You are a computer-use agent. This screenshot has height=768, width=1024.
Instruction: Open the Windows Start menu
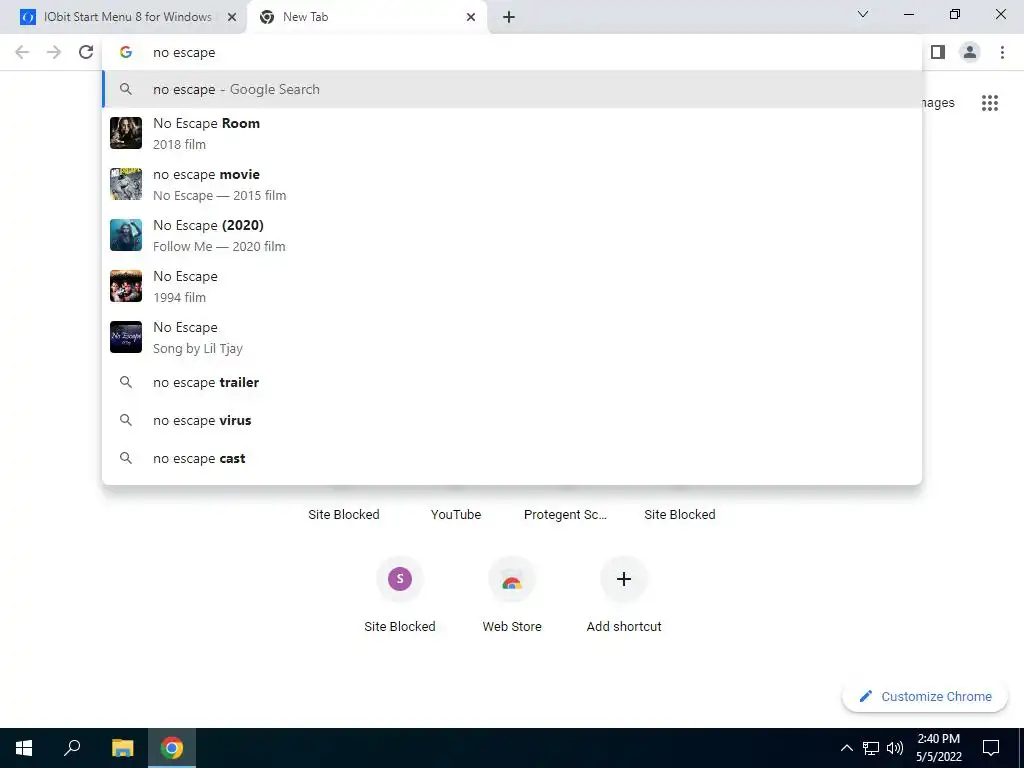[x=24, y=748]
